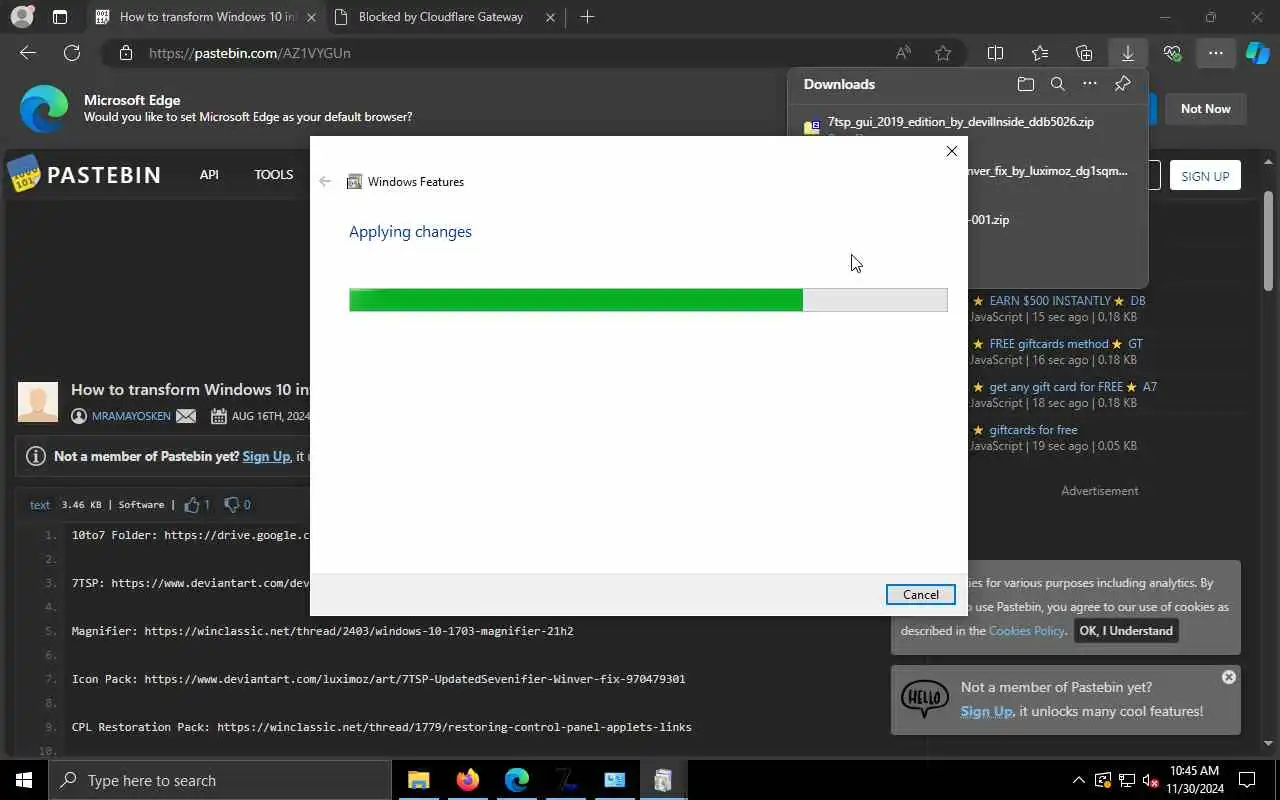Image resolution: width=1280 pixels, height=800 pixels.
Task: Open the Collections icon in toolbar
Action: (1084, 53)
